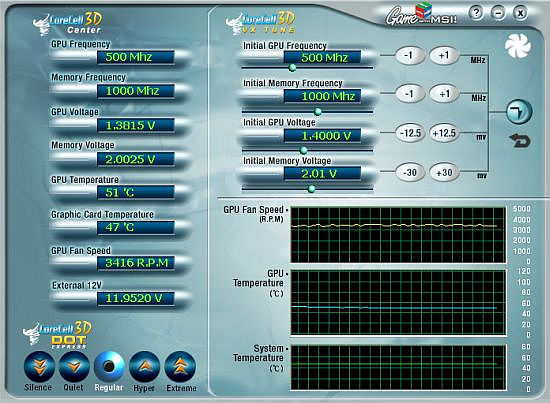Screen dimensions: 550x403
Task: Click the System Temperature graph
Action: tap(398, 367)
